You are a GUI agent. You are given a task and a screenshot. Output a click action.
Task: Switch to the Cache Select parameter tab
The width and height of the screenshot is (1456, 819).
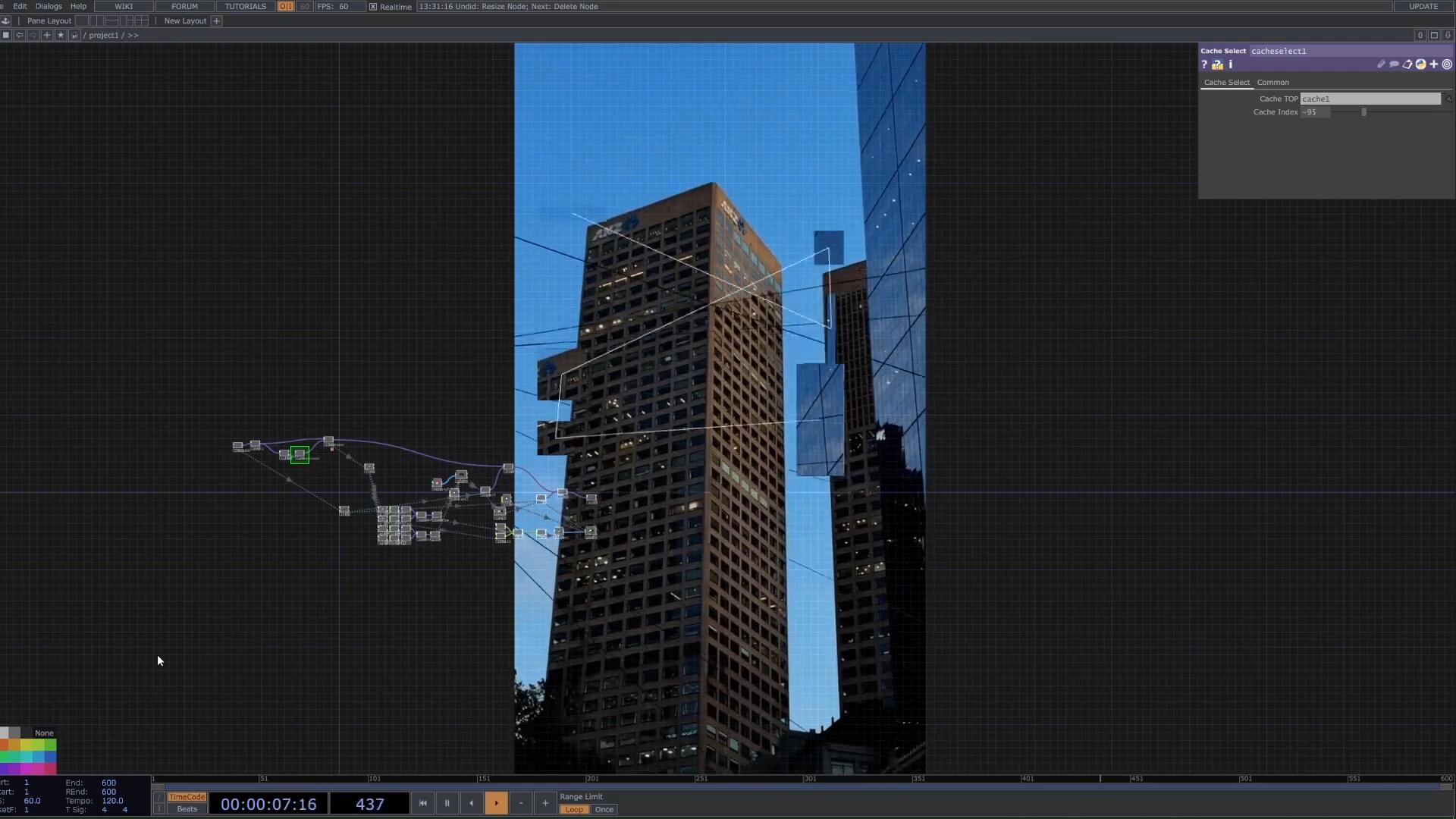(1226, 83)
